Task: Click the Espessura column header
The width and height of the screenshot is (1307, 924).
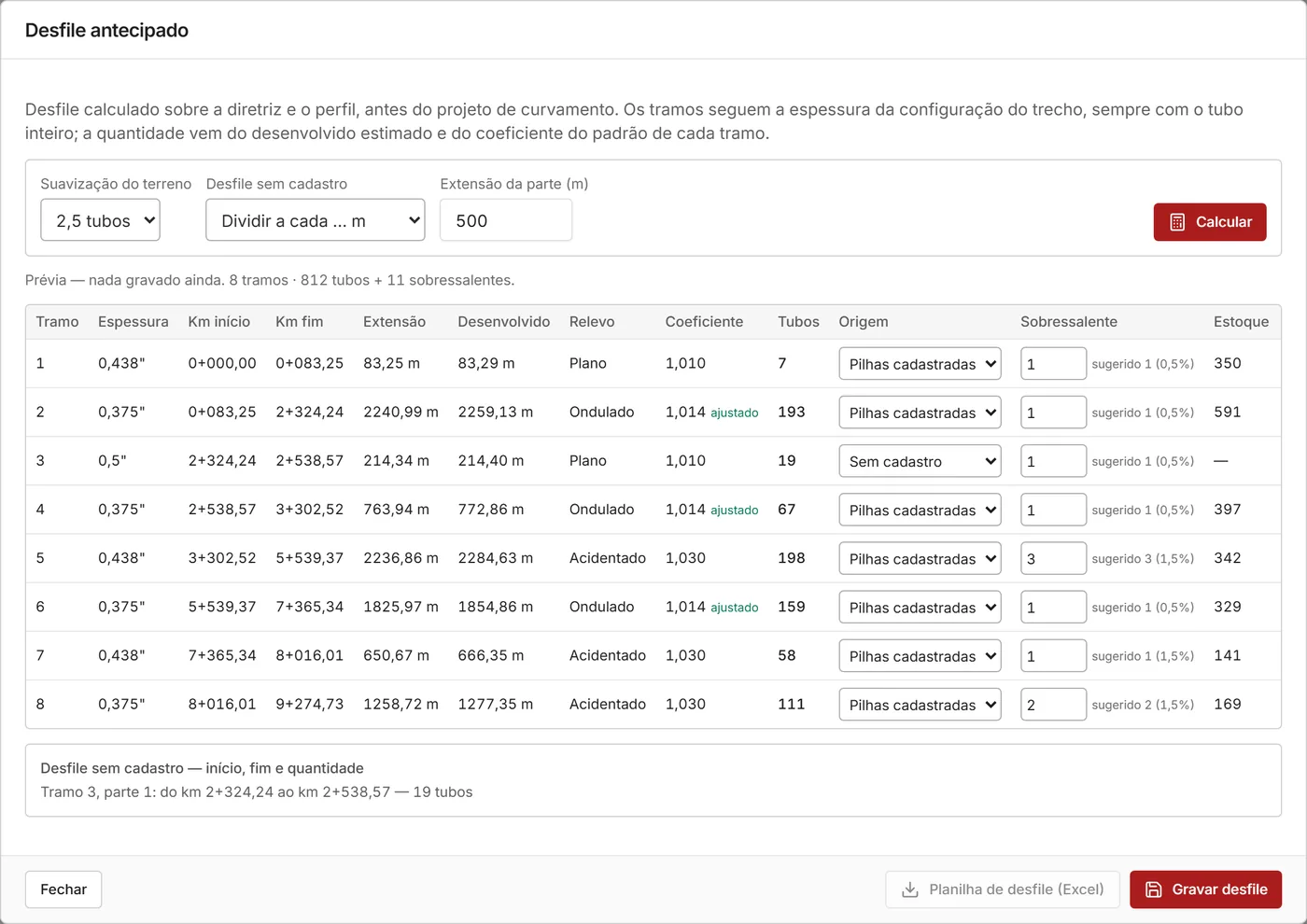Action: coord(134,322)
